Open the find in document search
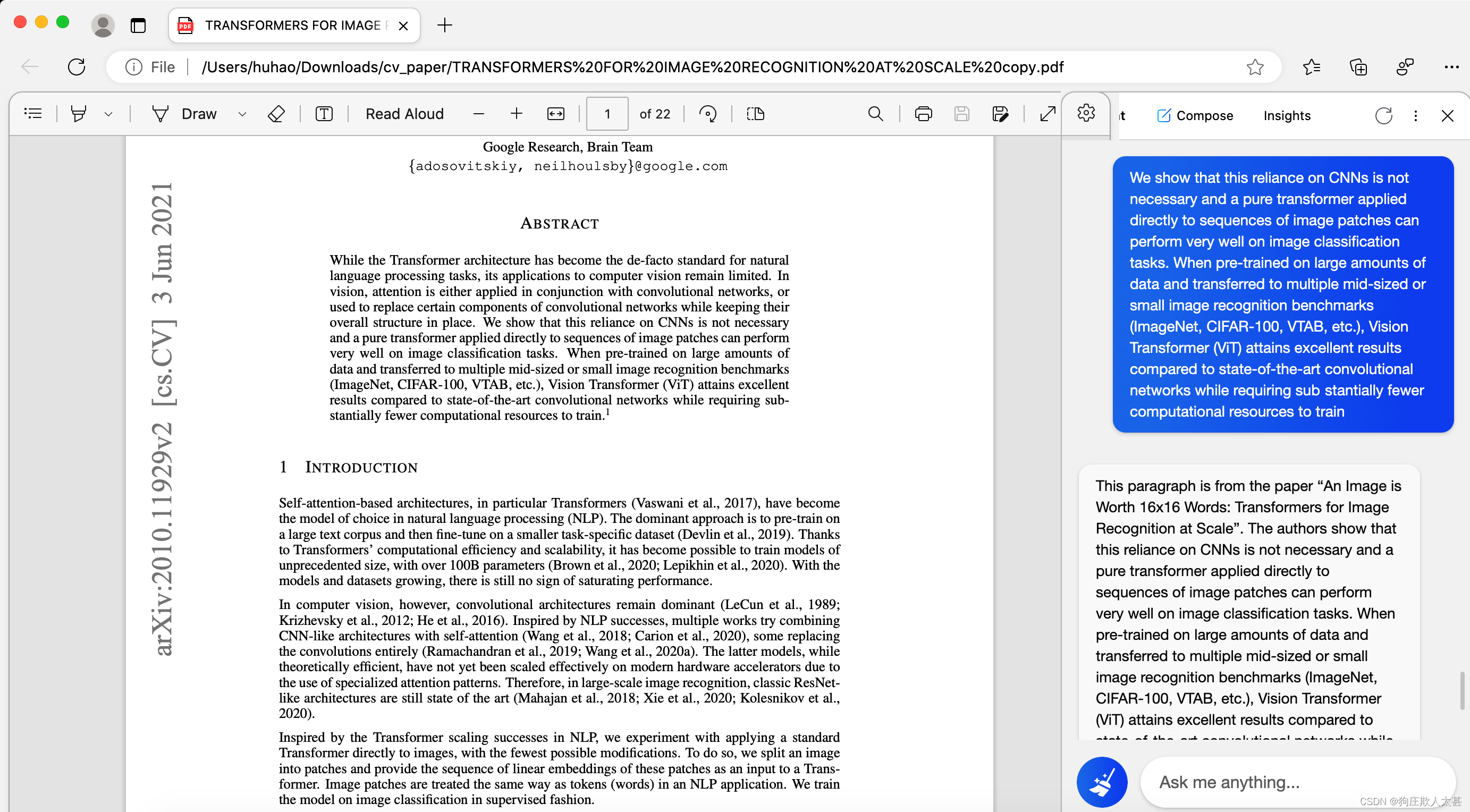This screenshot has width=1470, height=812. [x=875, y=114]
